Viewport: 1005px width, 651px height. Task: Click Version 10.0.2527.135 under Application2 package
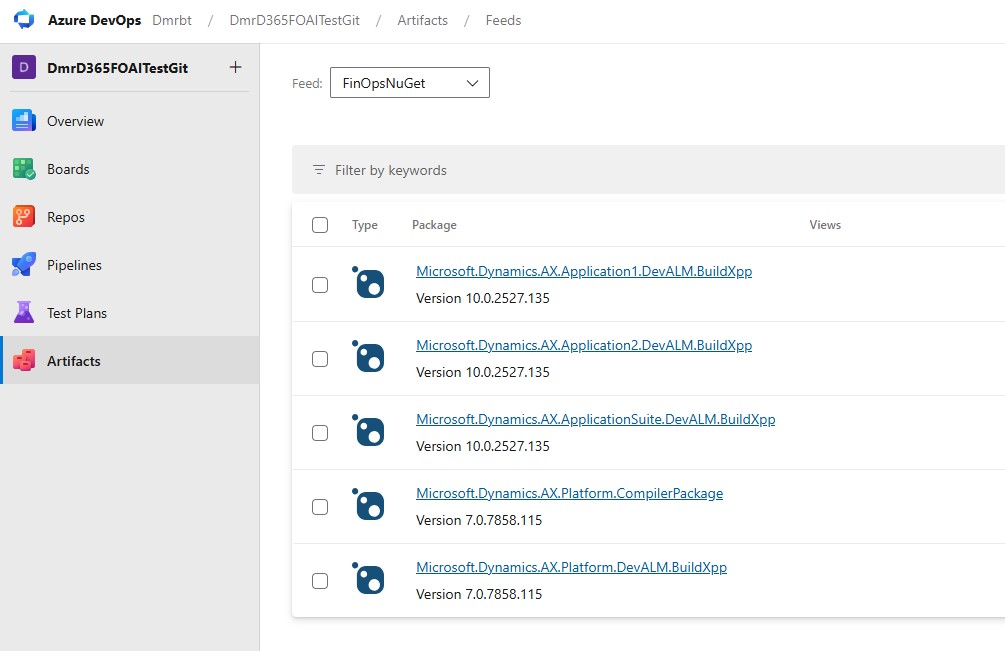pos(483,372)
